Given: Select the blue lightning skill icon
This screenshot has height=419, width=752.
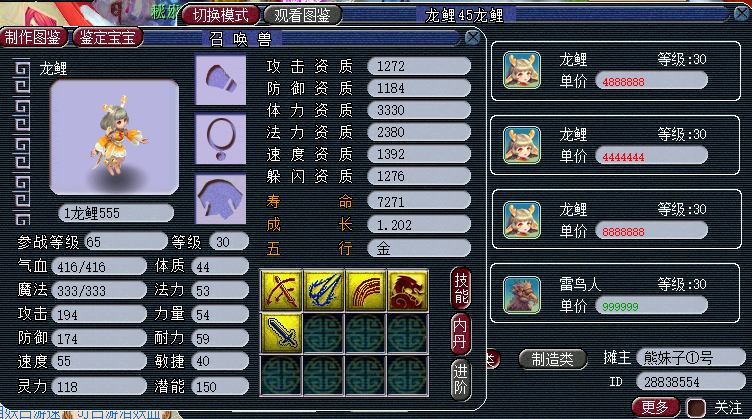Looking at the screenshot, I should tap(323, 291).
